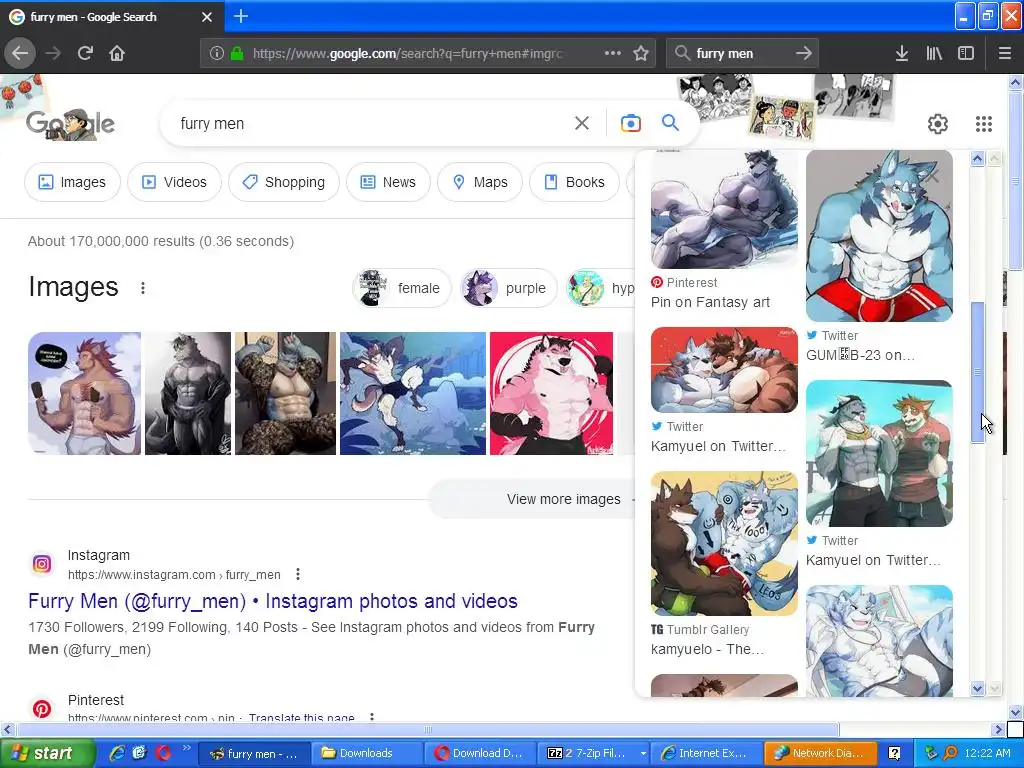1024x768 pixels.
Task: Open the Firefox hamburger menu
Action: [x=1005, y=53]
